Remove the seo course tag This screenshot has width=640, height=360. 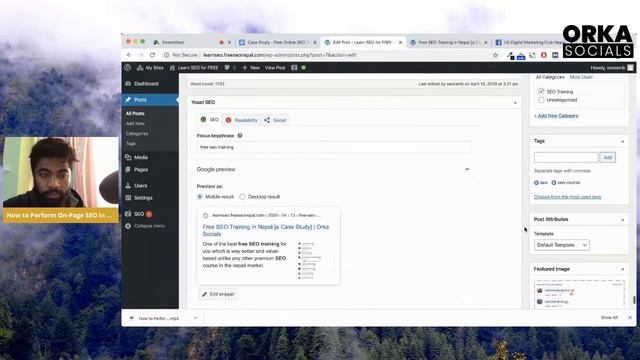(554, 183)
